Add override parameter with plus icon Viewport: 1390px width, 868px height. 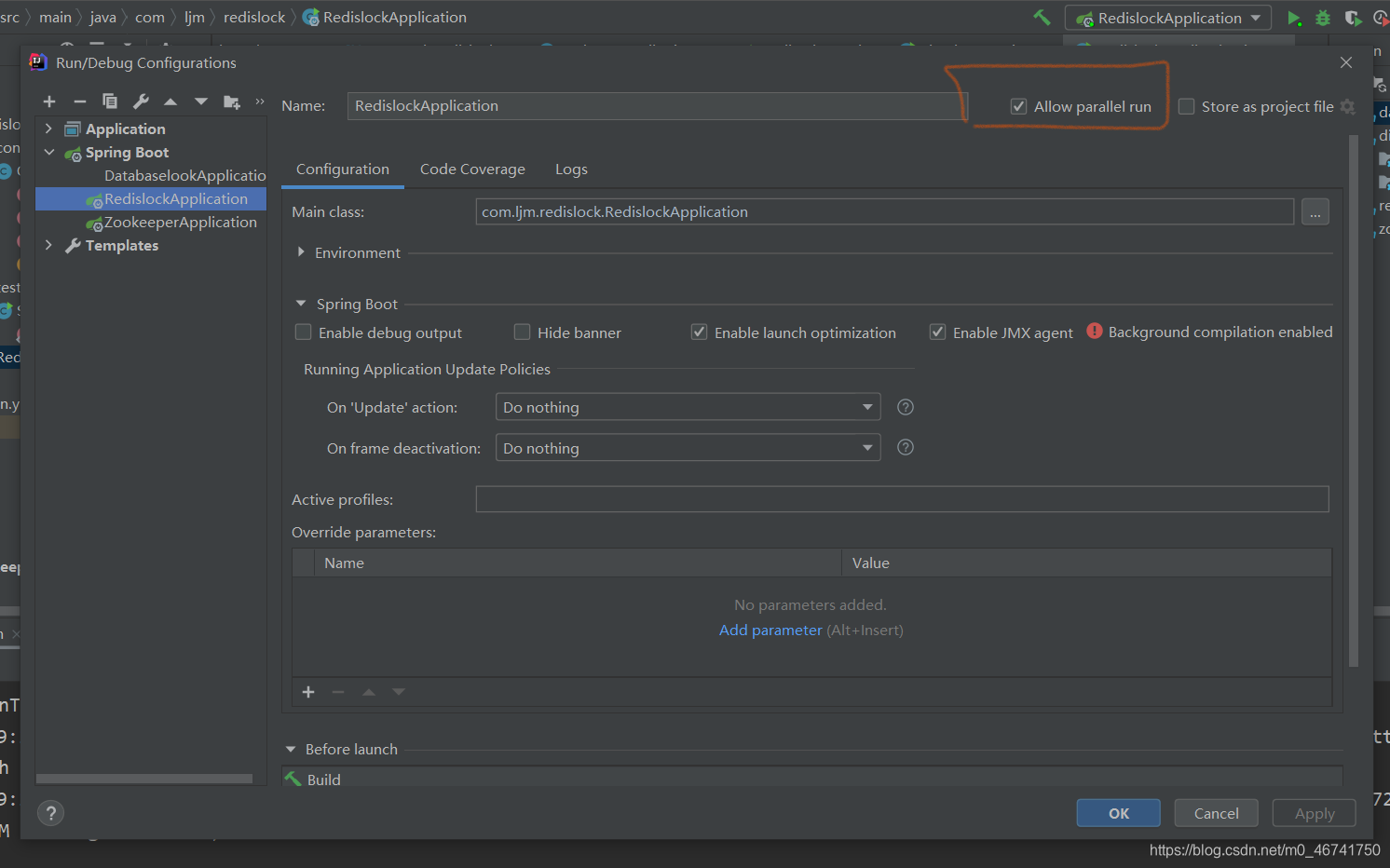[308, 692]
